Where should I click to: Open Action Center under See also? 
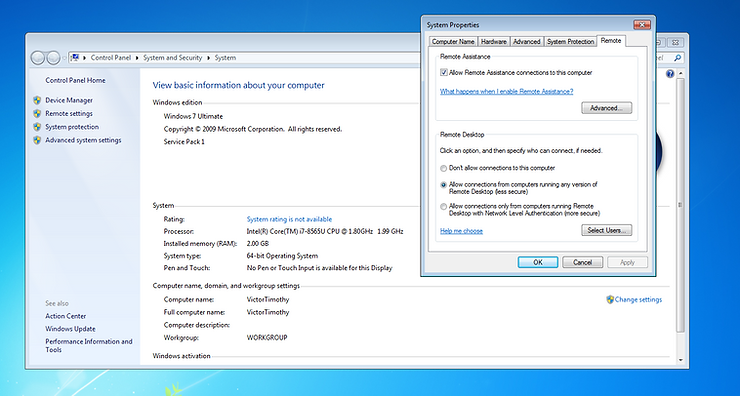(66, 316)
